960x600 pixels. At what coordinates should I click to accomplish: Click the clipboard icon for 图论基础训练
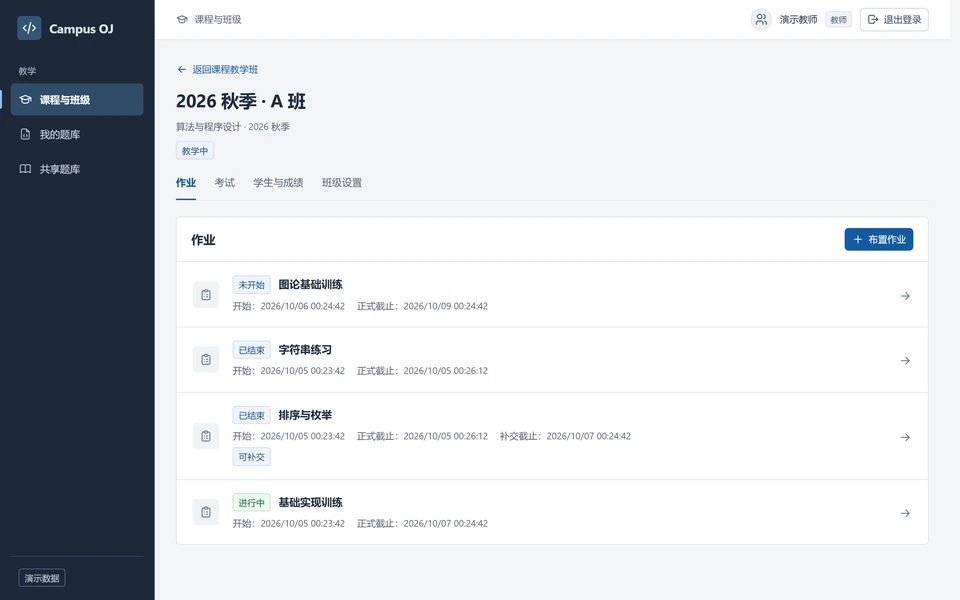click(x=206, y=294)
